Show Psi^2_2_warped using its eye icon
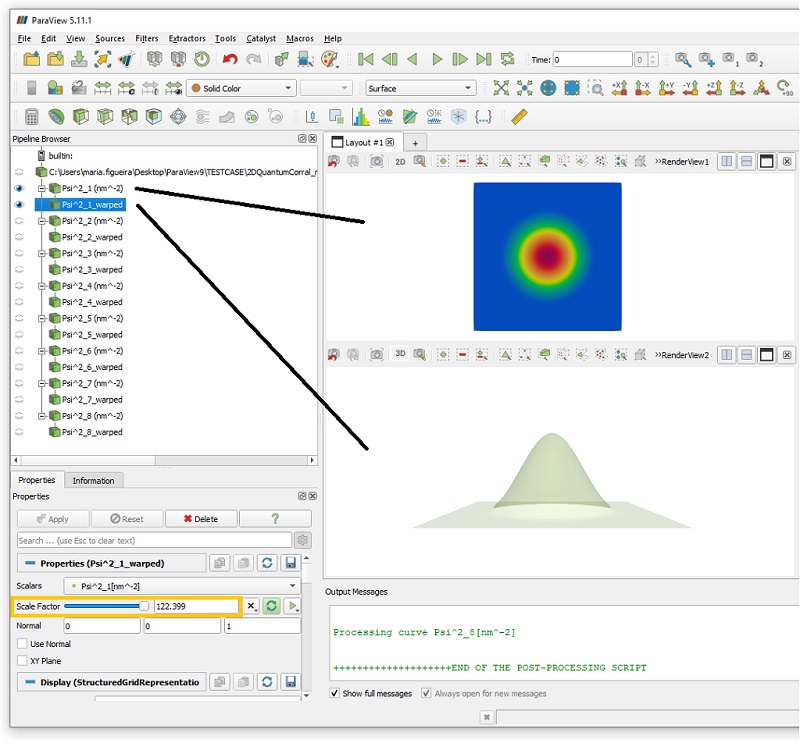Viewport: 800px width, 743px height. tap(19, 237)
